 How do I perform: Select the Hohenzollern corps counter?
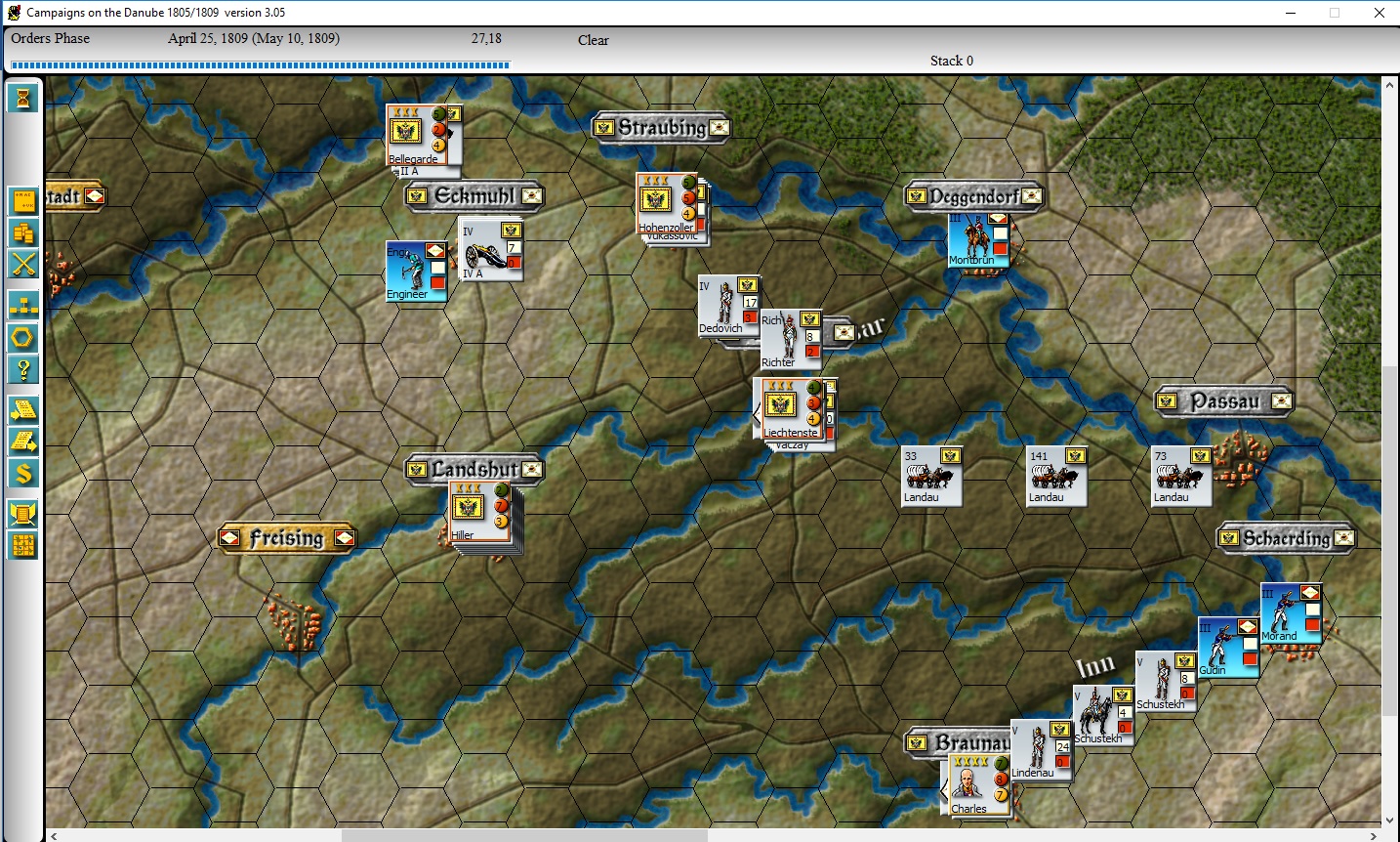coord(667,203)
